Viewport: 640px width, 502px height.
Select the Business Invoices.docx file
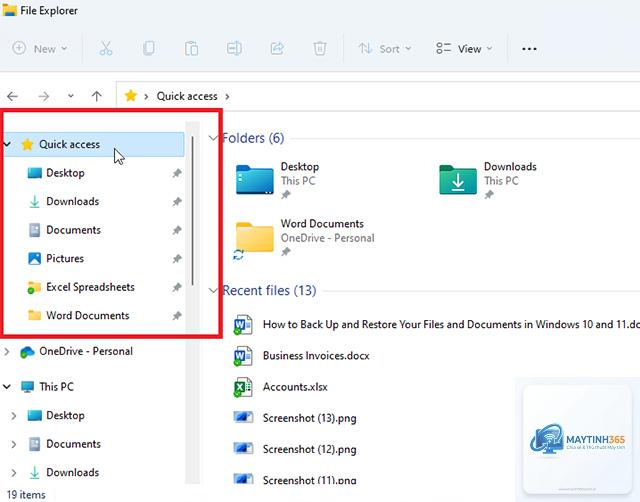316,355
